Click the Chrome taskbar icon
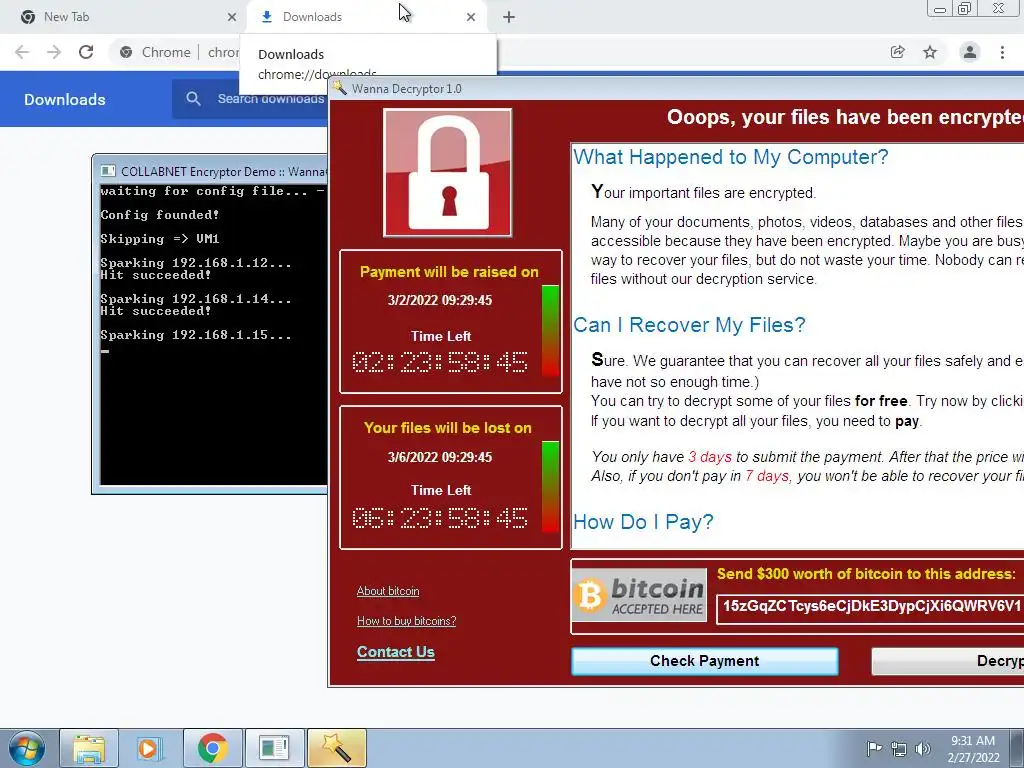The width and height of the screenshot is (1024, 768). pyautogui.click(x=212, y=748)
